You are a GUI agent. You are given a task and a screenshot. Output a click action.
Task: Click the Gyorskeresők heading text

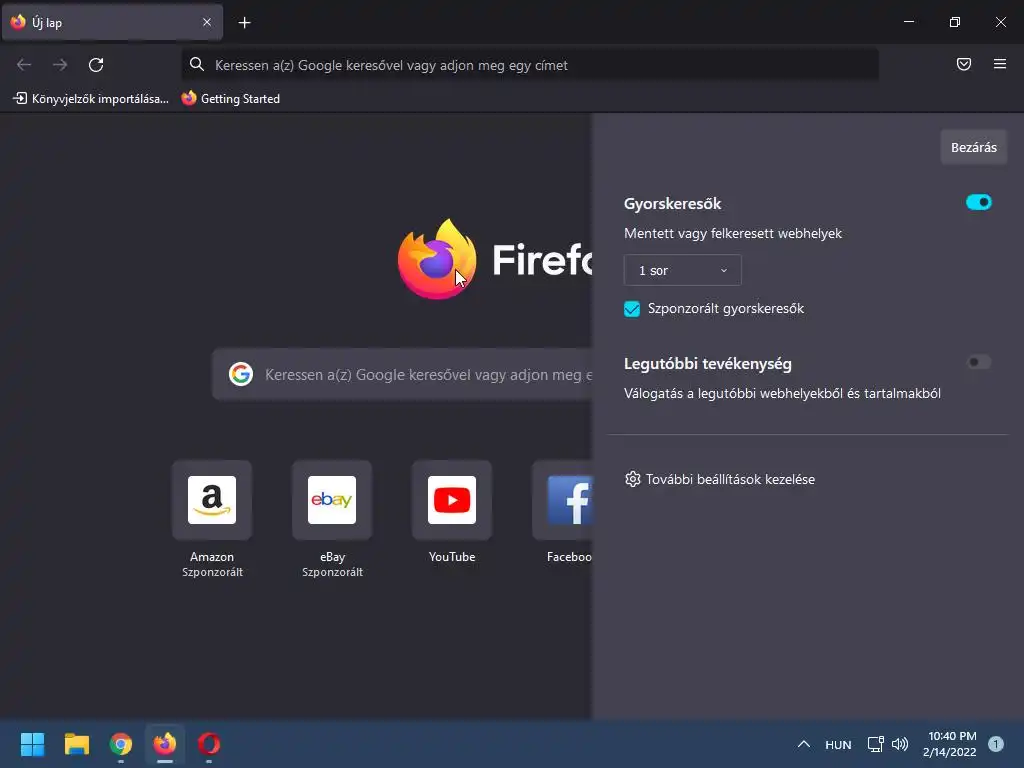(x=672, y=204)
